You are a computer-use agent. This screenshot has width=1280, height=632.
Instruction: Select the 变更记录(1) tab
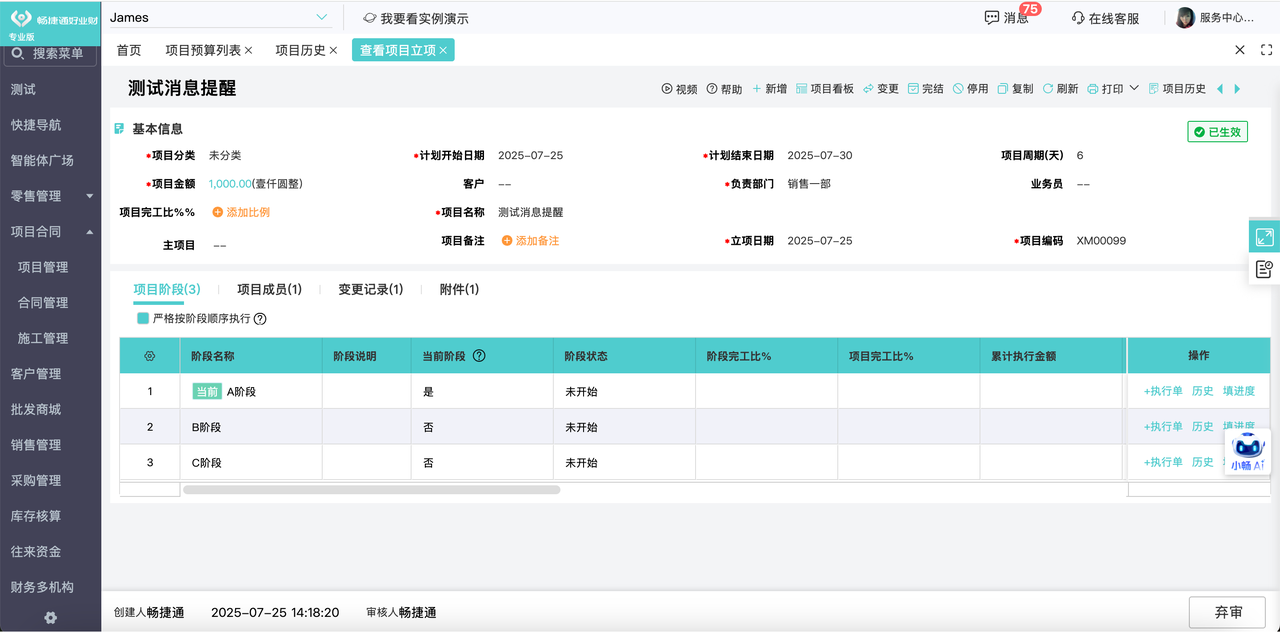coord(370,289)
